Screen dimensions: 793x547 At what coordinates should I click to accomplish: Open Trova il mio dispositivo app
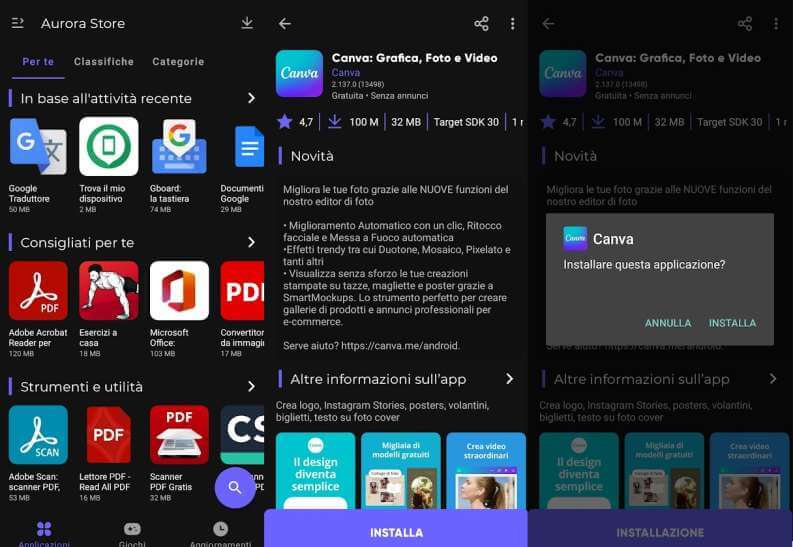pos(109,147)
